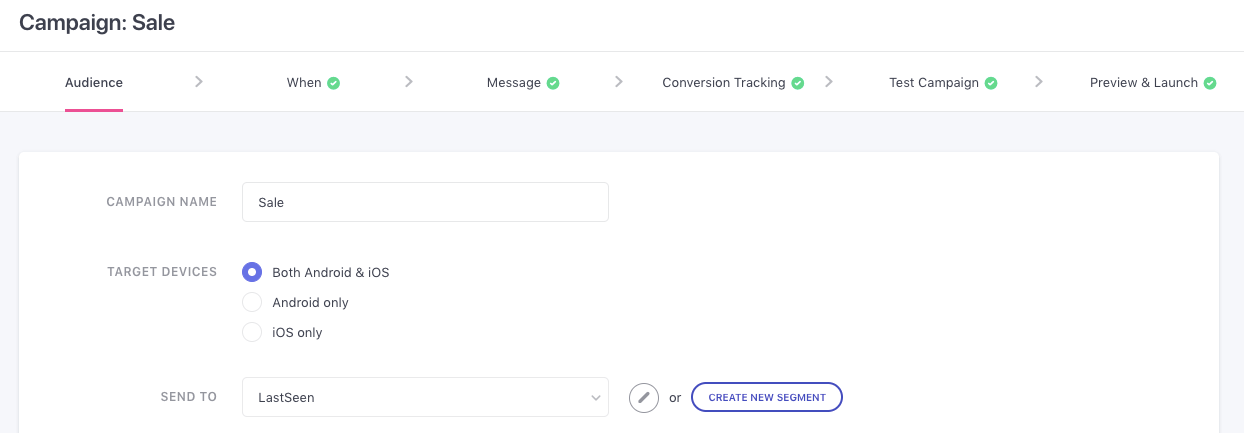1244x433 pixels.
Task: Click the Preview & Launch green checkmark
Action: [x=1210, y=83]
